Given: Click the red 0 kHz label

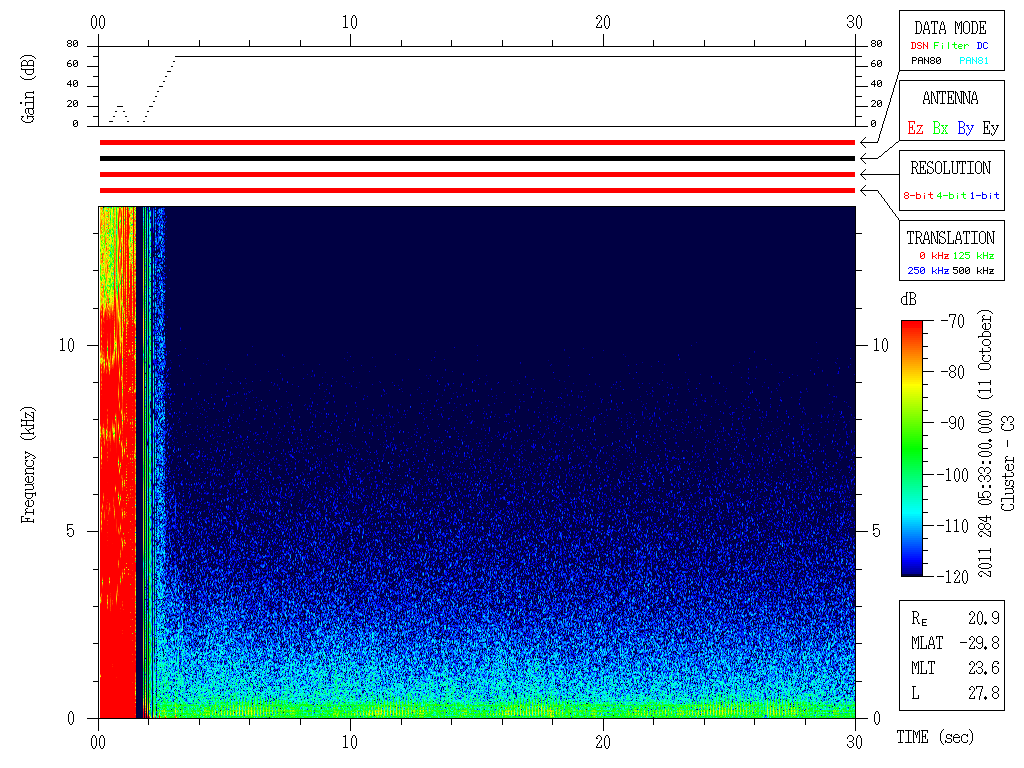Looking at the screenshot, I should tap(934, 255).
